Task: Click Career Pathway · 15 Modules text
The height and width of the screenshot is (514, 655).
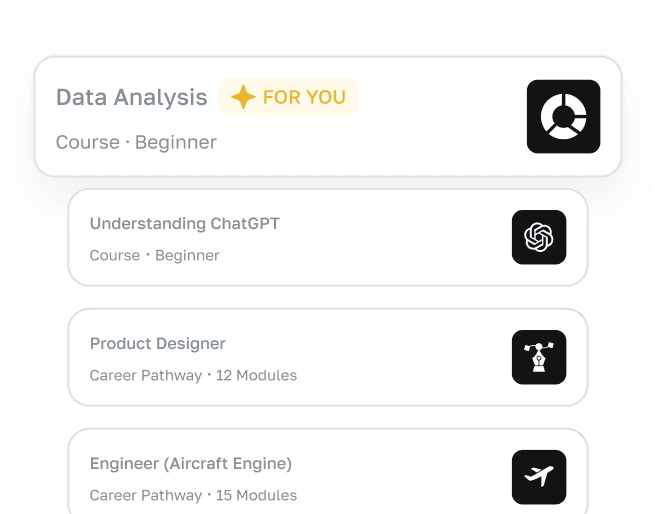Action: coord(193,495)
